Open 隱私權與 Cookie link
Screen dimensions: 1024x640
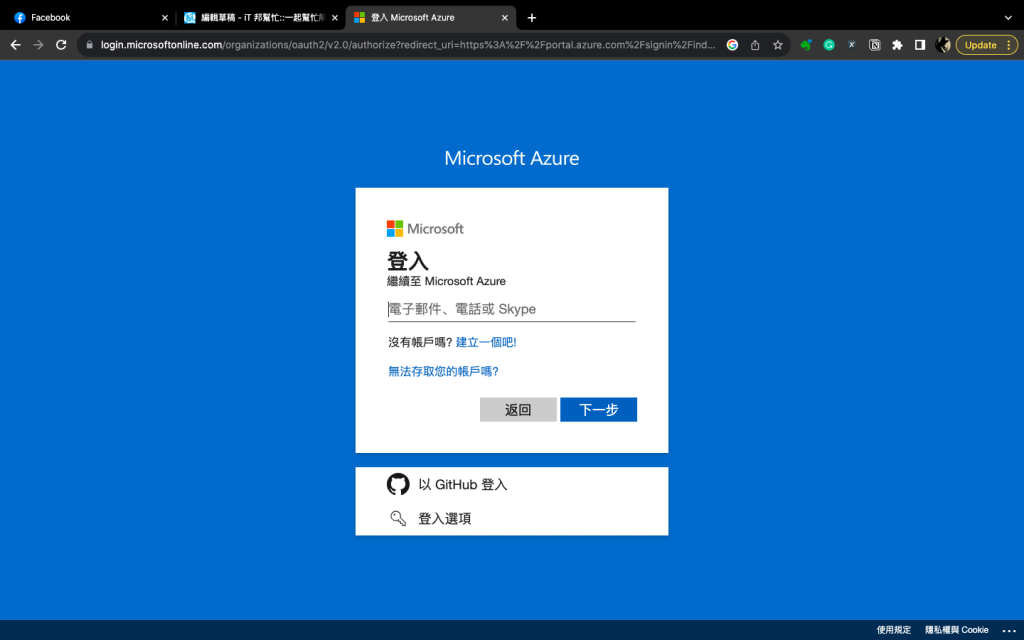[957, 630]
